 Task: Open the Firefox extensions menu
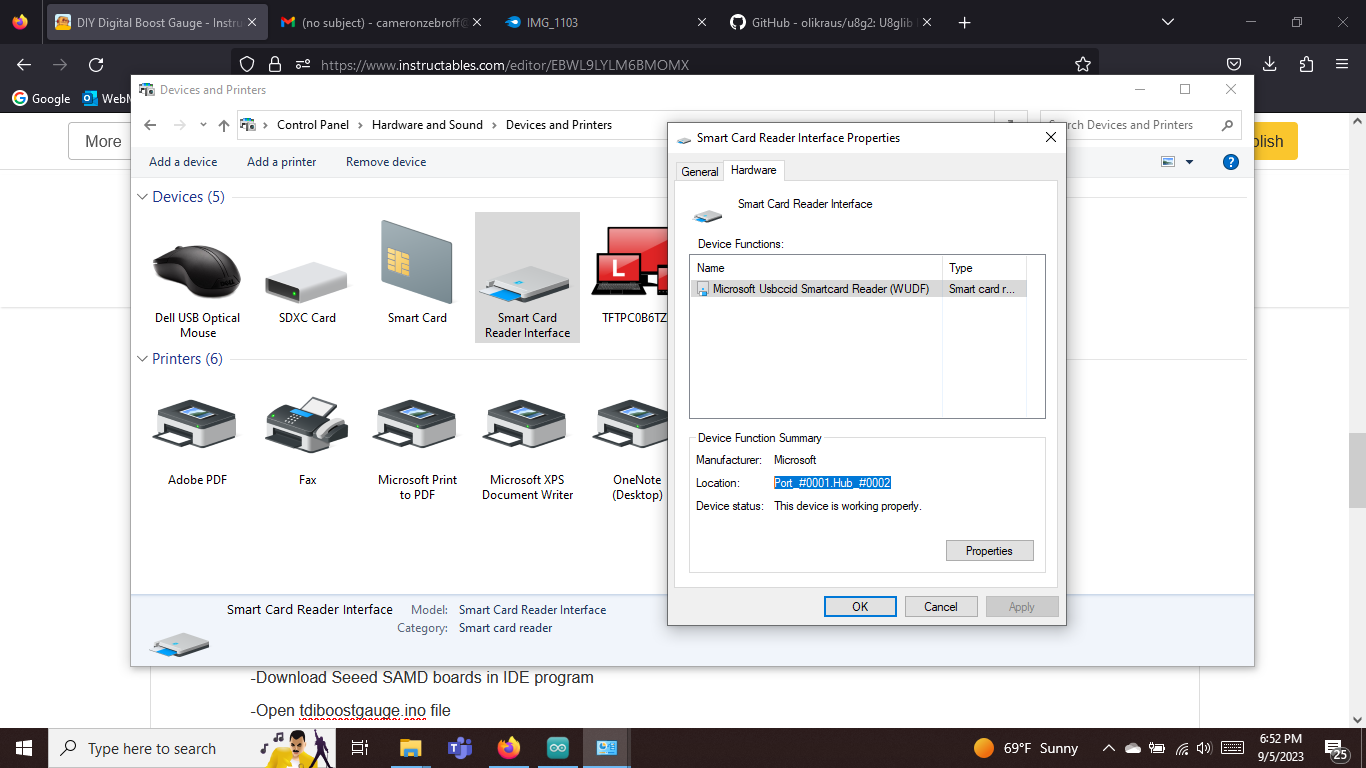pyautogui.click(x=1306, y=65)
